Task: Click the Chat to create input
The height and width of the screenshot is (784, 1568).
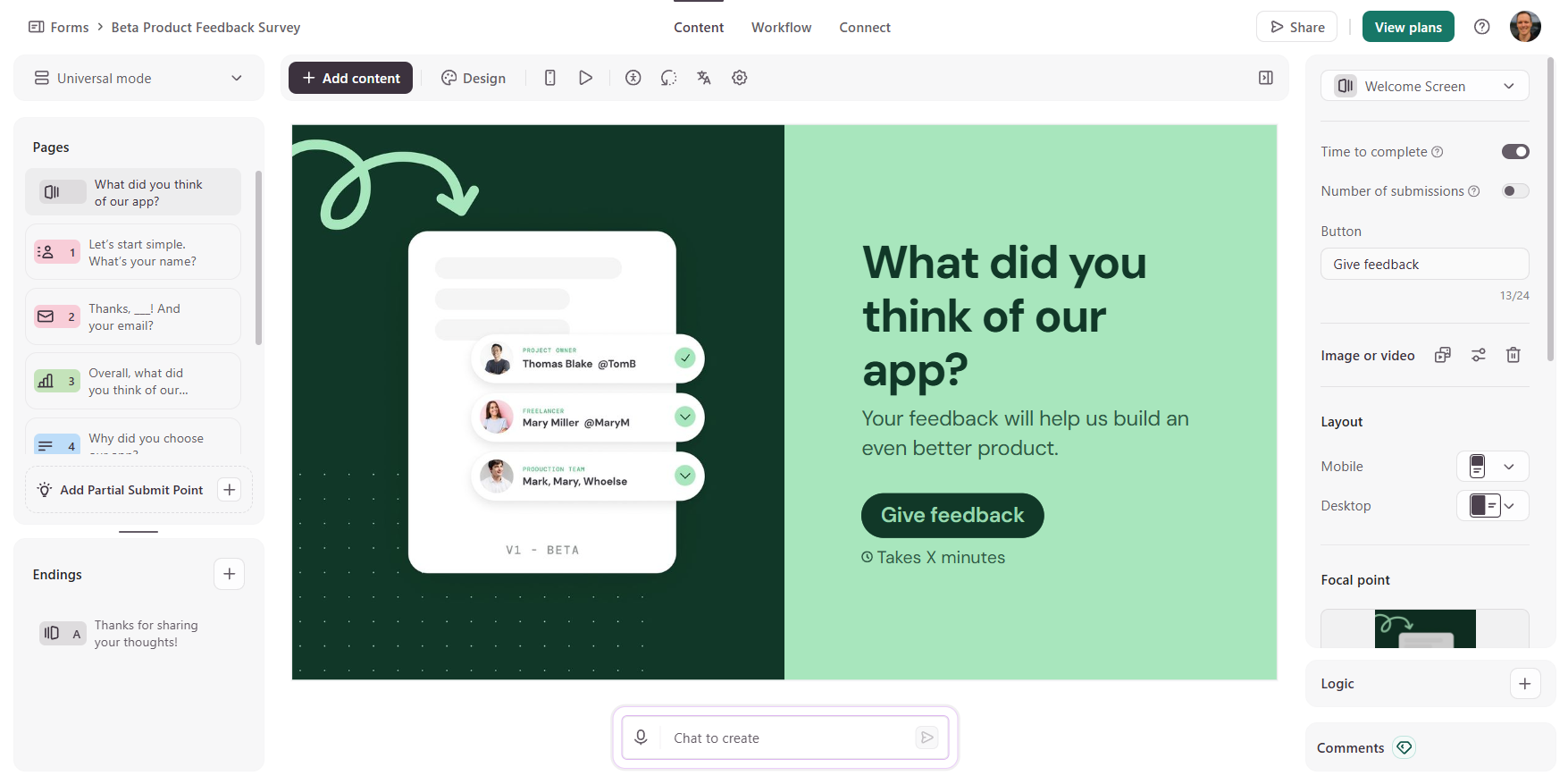Action: [x=786, y=738]
